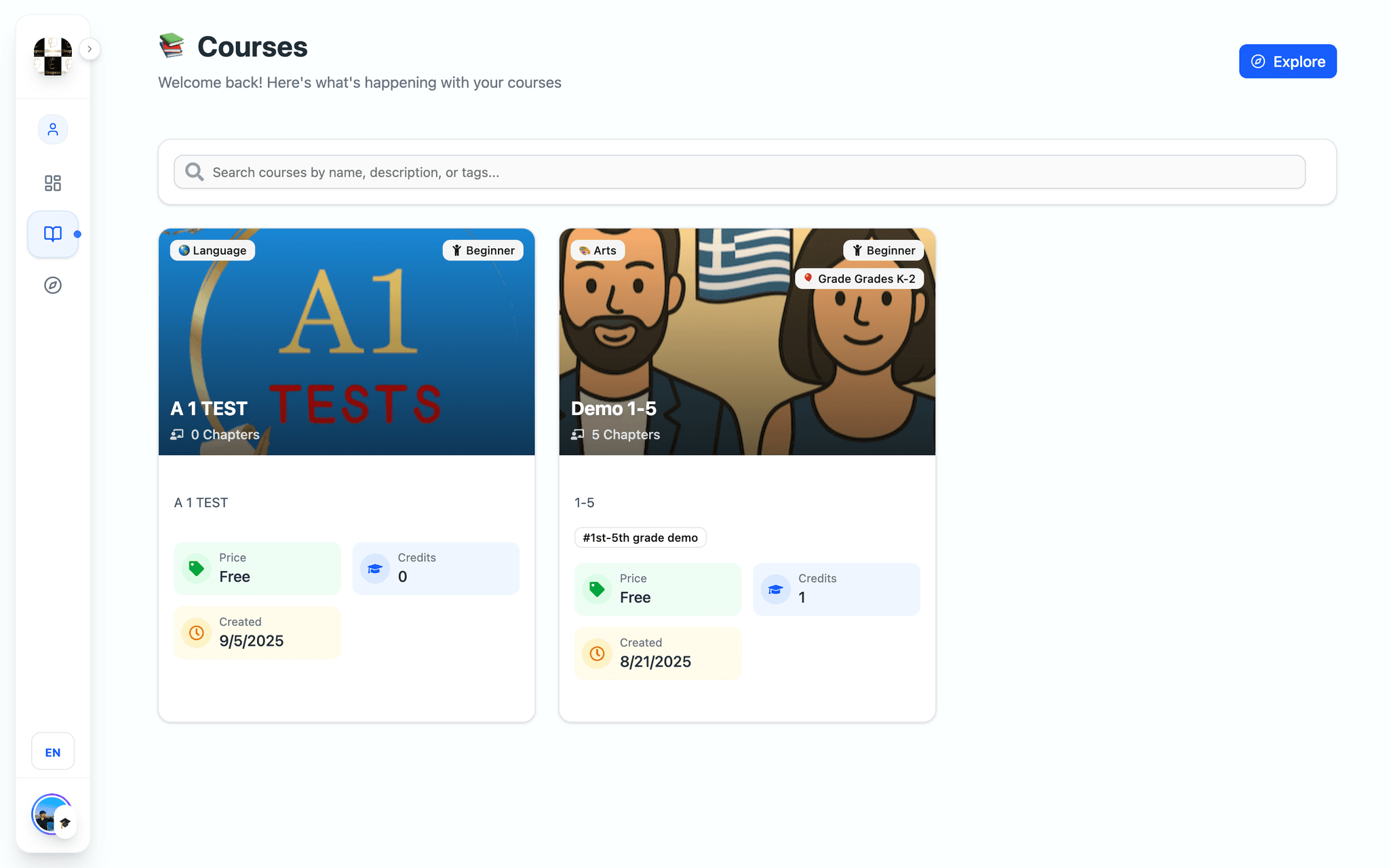Click the 5 Chapters label
Viewport: 1389px width, 868px height.
(625, 435)
